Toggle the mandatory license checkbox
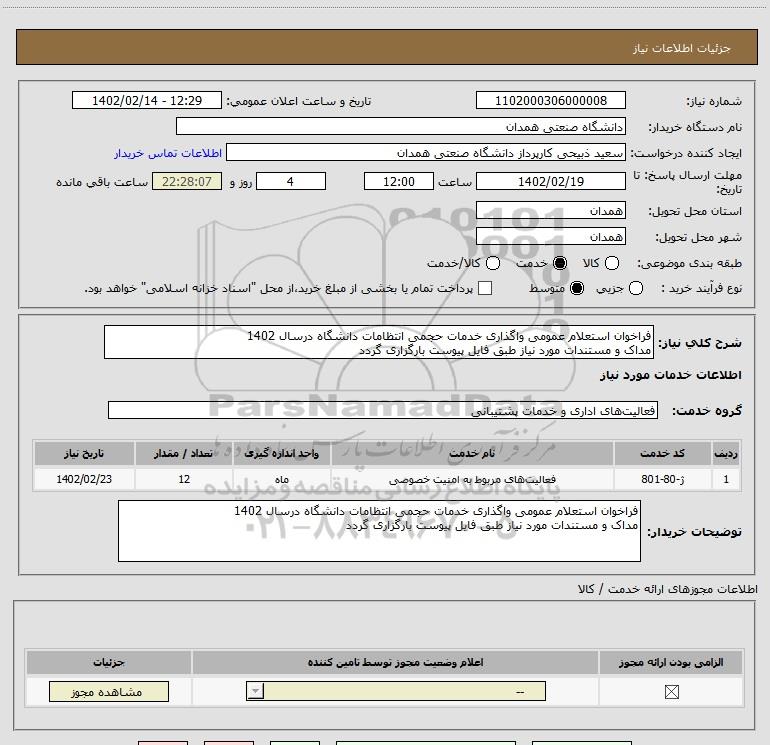770x745 pixels. coord(671,692)
